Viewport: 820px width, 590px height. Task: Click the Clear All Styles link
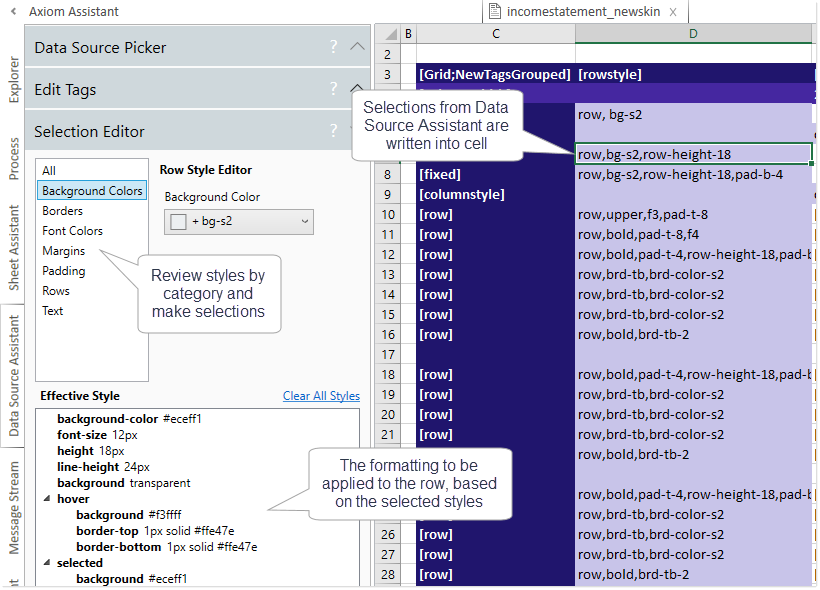pos(321,396)
